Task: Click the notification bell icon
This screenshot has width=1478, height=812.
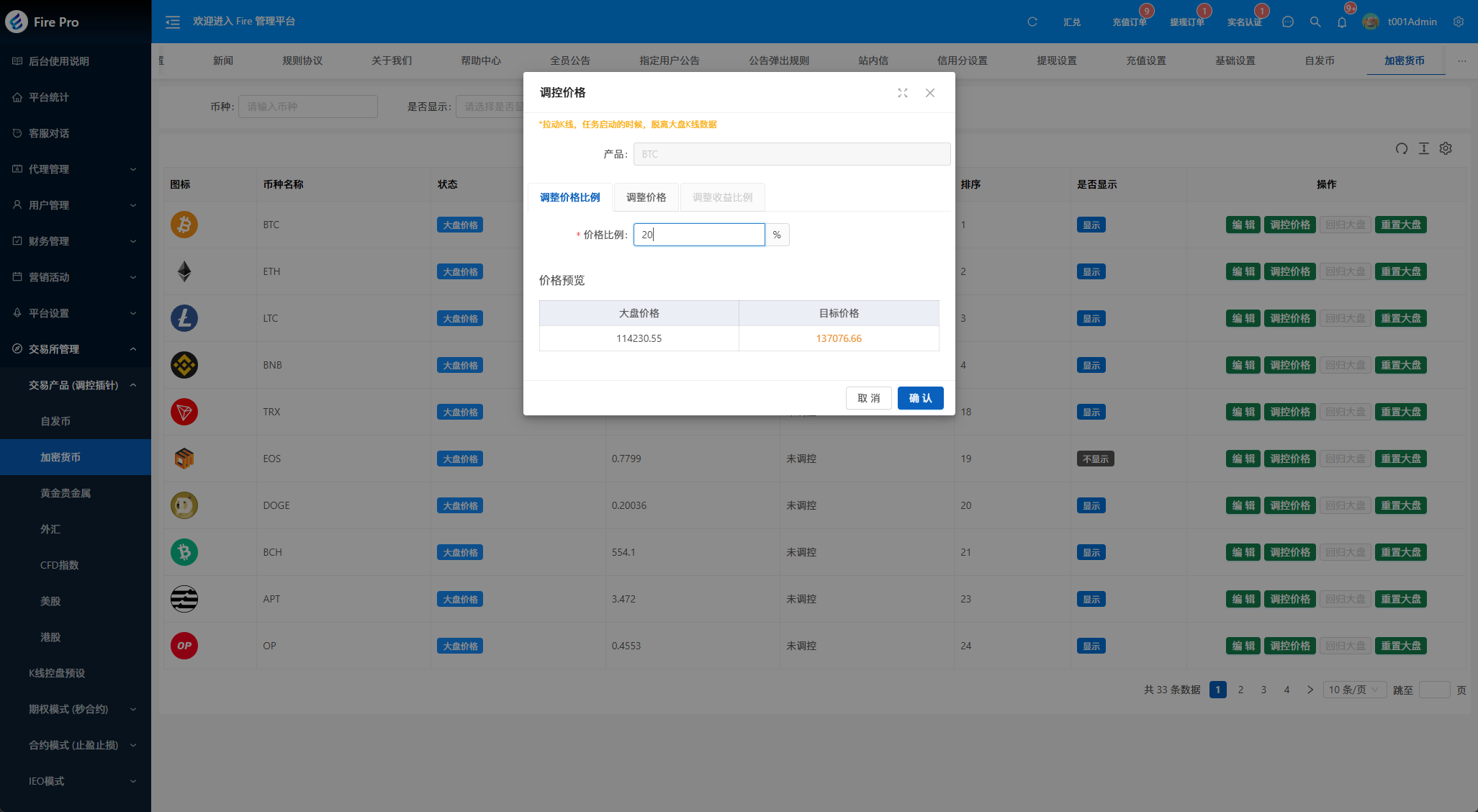Action: [x=1342, y=22]
